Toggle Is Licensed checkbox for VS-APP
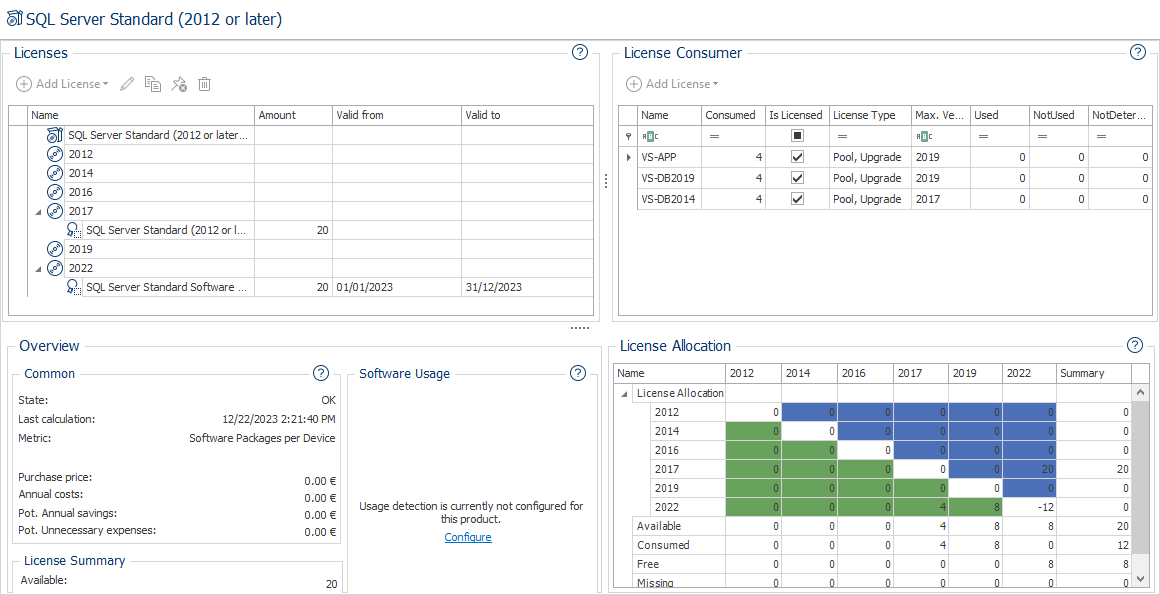Screen dimensions: 1160x595 797,157
